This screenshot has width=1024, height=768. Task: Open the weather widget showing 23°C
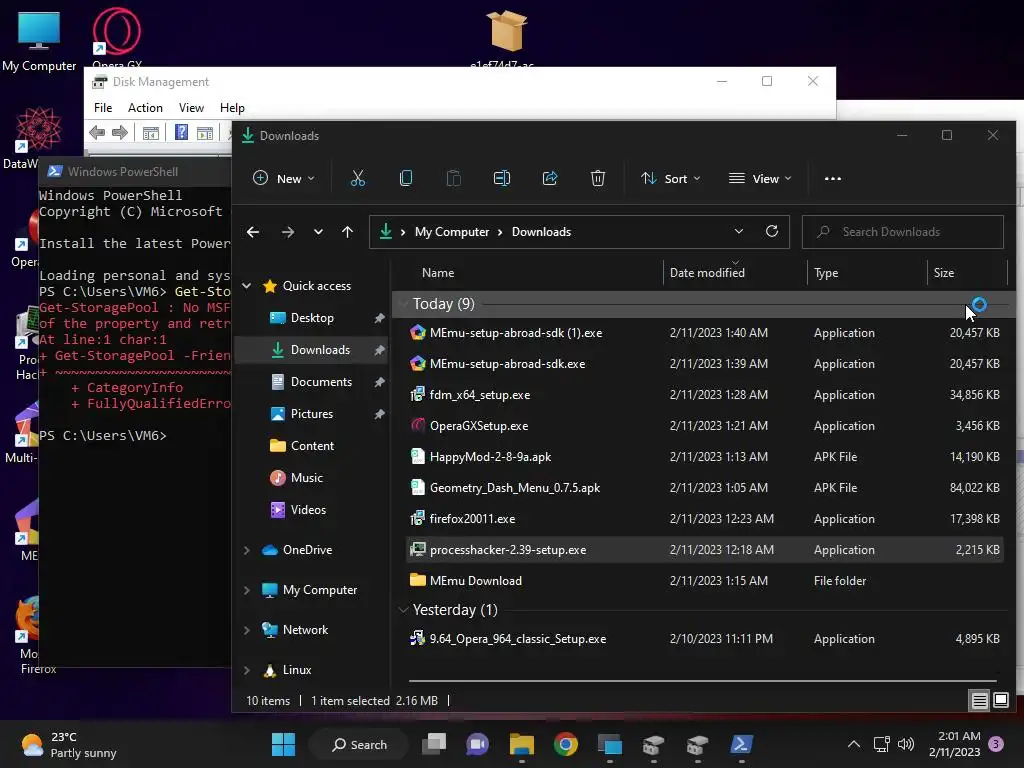(x=69, y=744)
